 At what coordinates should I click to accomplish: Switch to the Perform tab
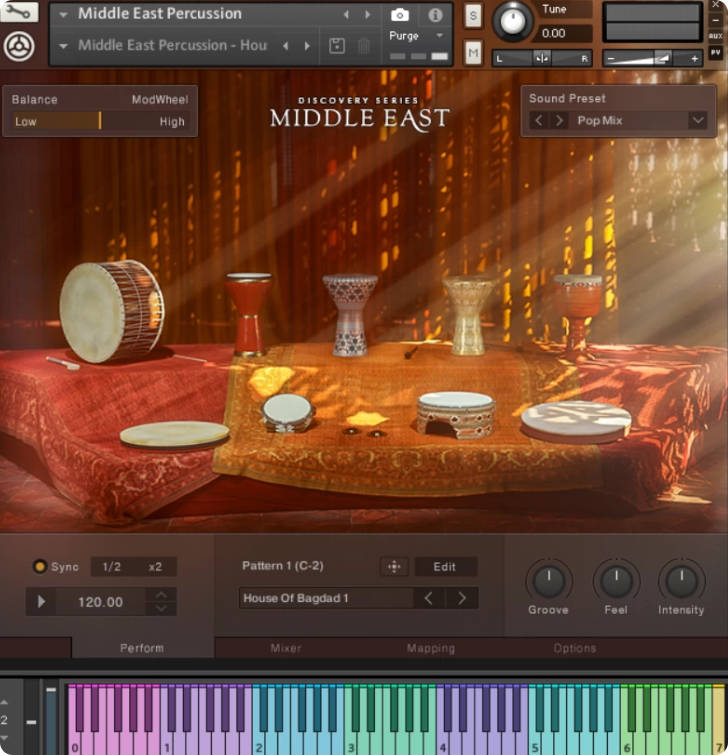pyautogui.click(x=142, y=648)
